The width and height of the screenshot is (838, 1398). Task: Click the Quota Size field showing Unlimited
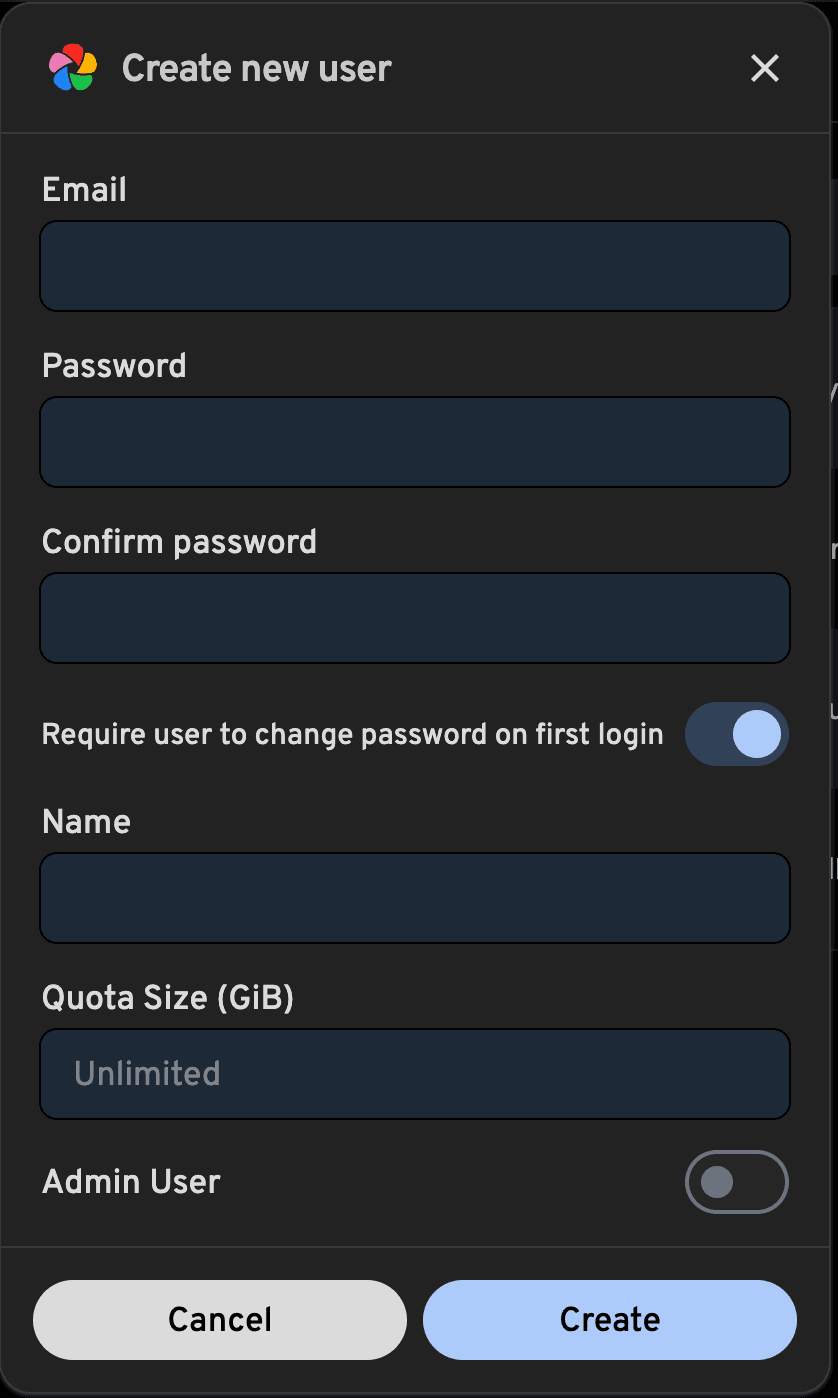pyautogui.click(x=414, y=1073)
